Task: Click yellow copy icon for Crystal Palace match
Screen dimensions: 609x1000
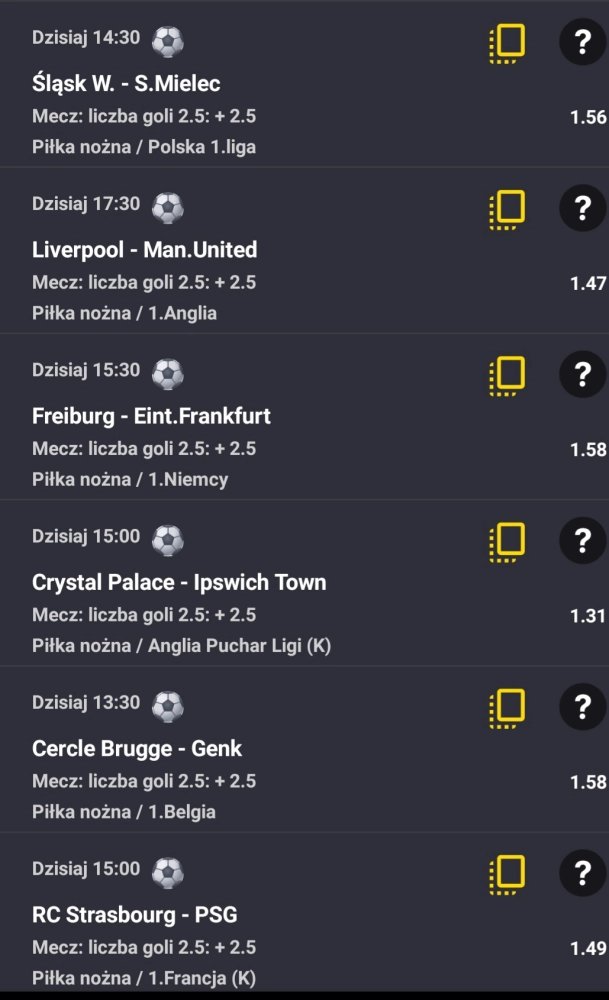Action: pyautogui.click(x=507, y=541)
